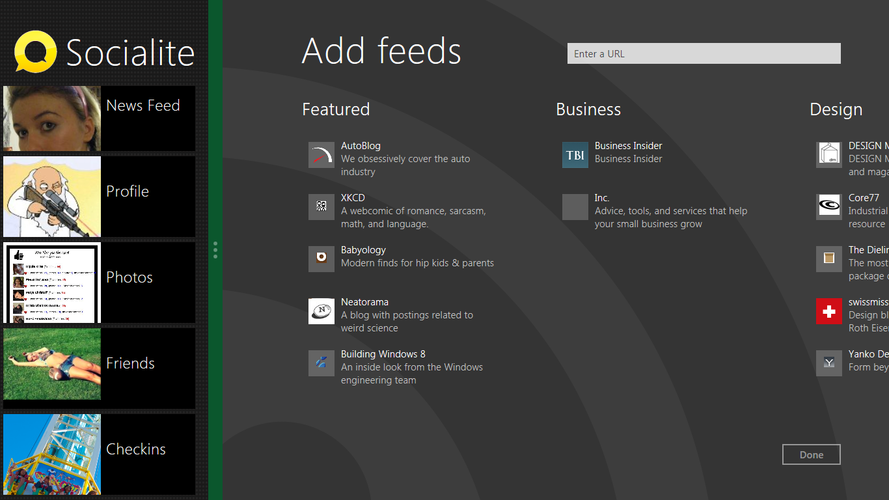889x500 pixels.
Task: Select The Dieline feed icon
Action: click(x=829, y=259)
